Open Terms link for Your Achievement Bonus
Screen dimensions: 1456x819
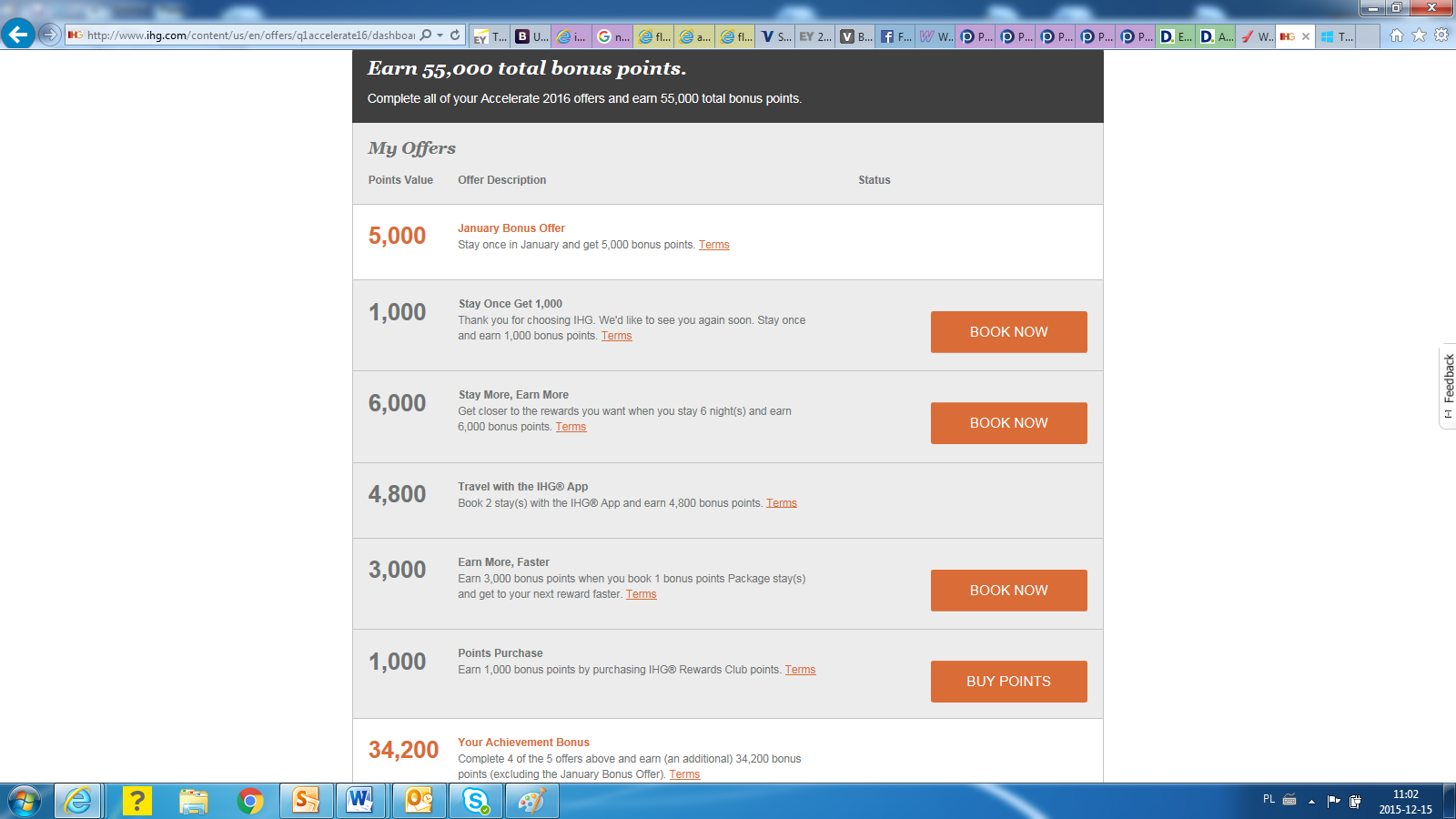click(x=684, y=774)
